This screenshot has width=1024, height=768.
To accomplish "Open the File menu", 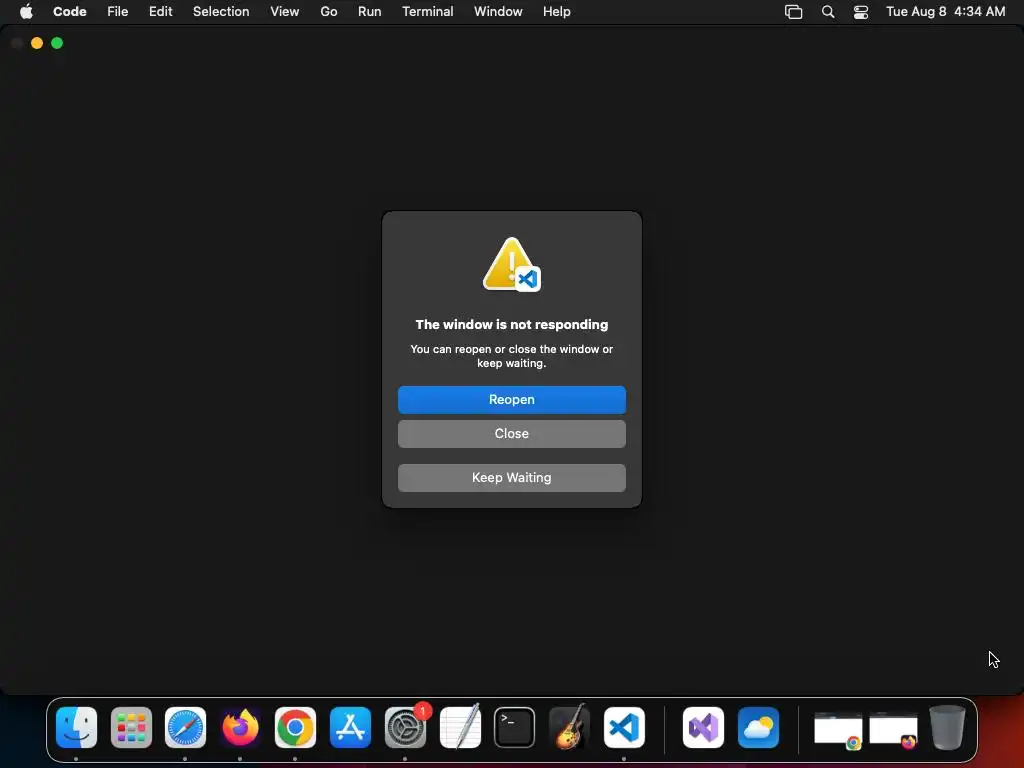I will click(118, 12).
